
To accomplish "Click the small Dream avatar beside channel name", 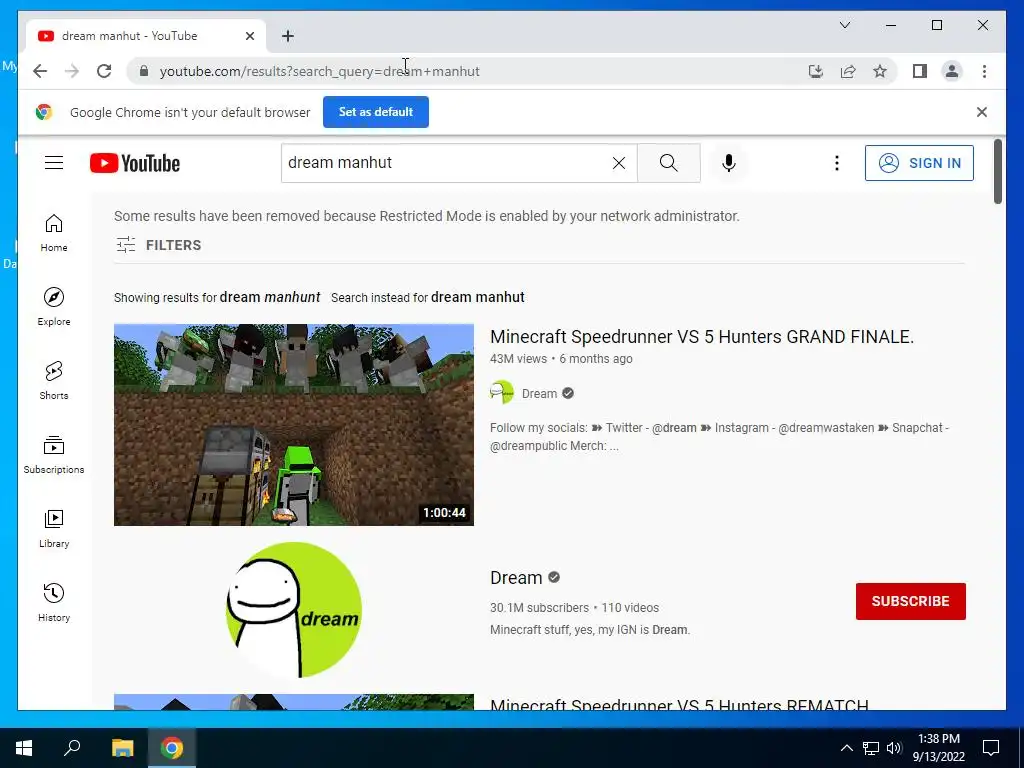I will (x=502, y=392).
